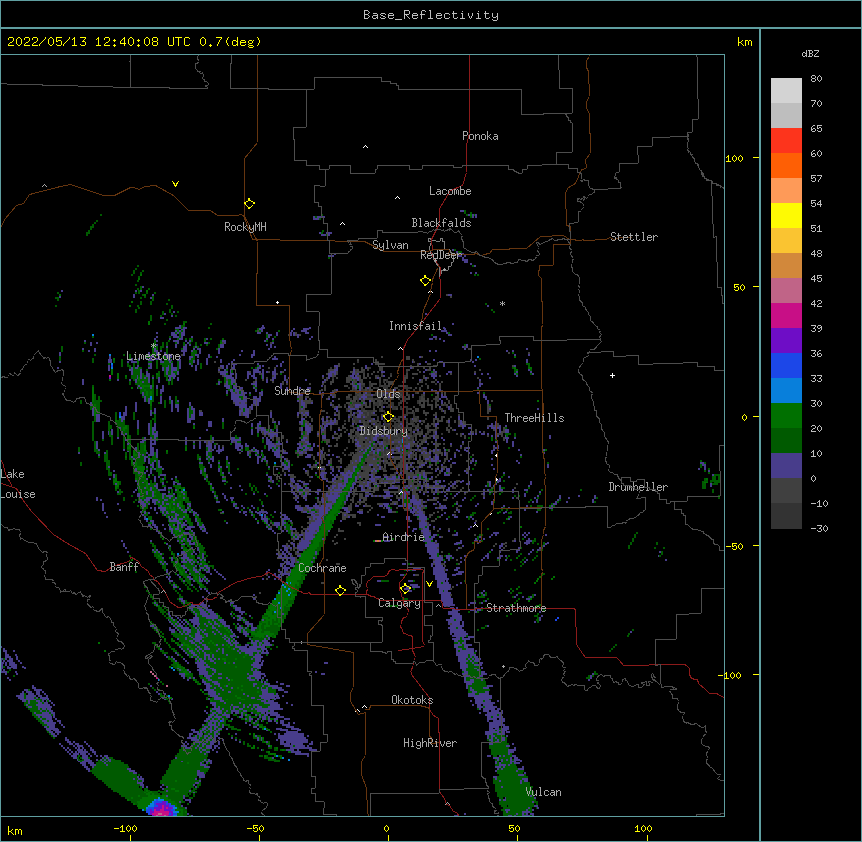Image resolution: width=862 pixels, height=842 pixels.
Task: Click the Lake Louise label
Action: pyautogui.click(x=18, y=484)
